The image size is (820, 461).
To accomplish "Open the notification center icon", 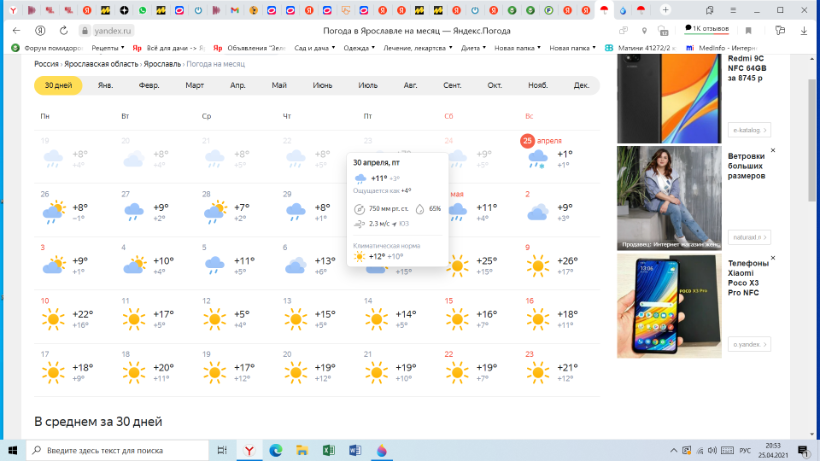I will [805, 450].
